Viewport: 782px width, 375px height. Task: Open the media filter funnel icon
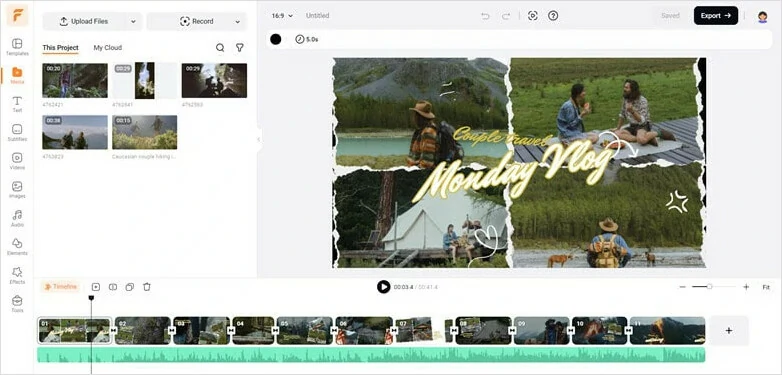click(x=240, y=48)
